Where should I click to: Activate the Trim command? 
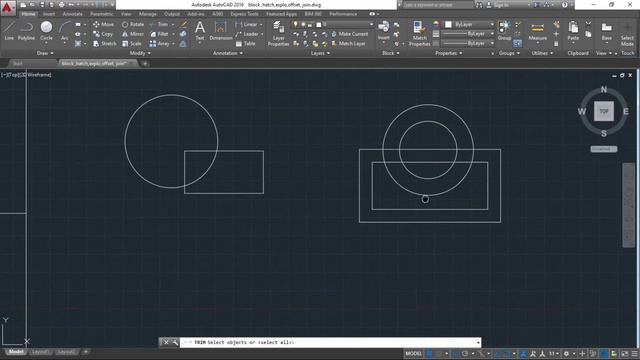pyautogui.click(x=159, y=24)
